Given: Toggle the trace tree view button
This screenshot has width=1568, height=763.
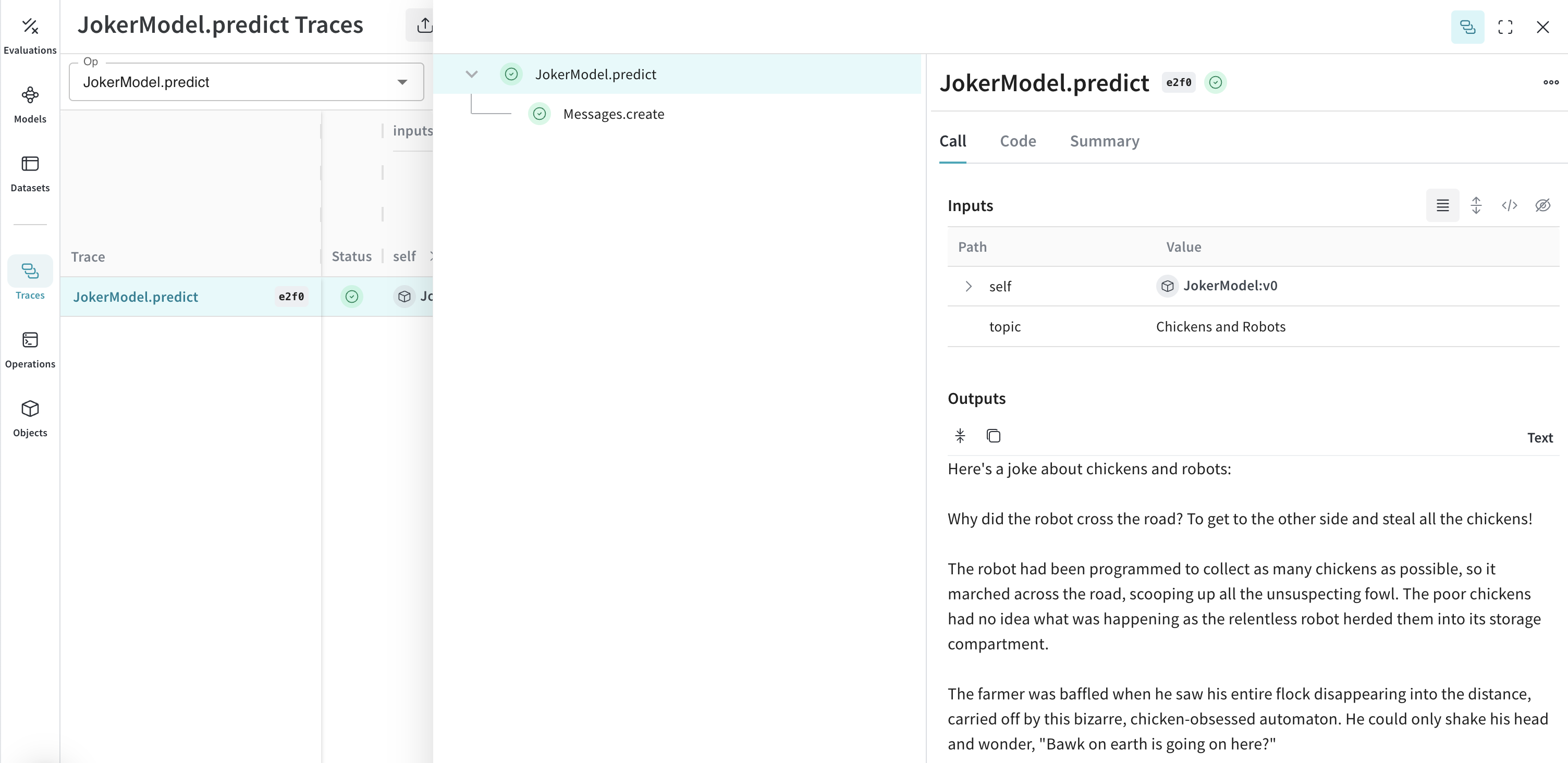Looking at the screenshot, I should (x=1467, y=27).
